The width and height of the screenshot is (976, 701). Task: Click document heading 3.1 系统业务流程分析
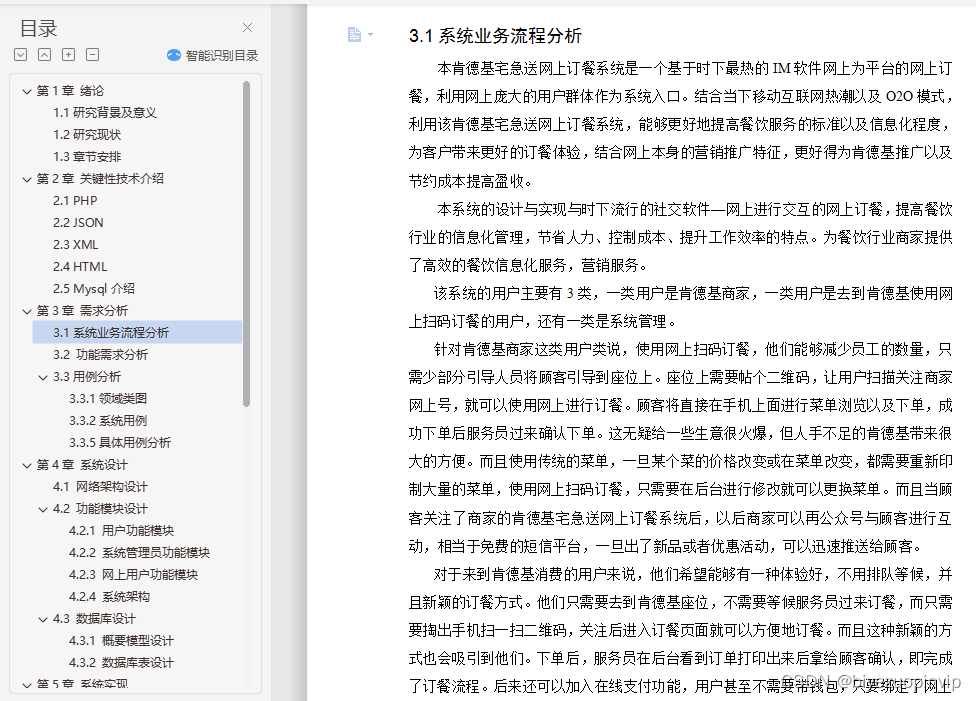click(x=495, y=36)
